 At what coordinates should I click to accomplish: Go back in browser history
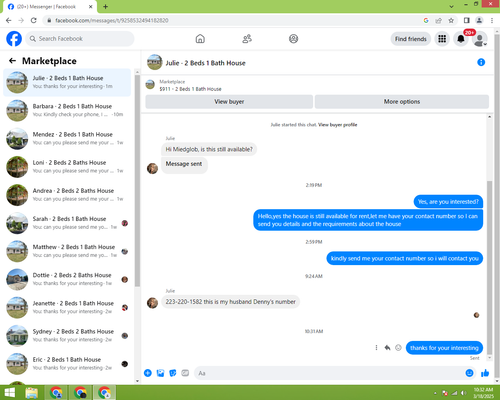pyautogui.click(x=9, y=20)
